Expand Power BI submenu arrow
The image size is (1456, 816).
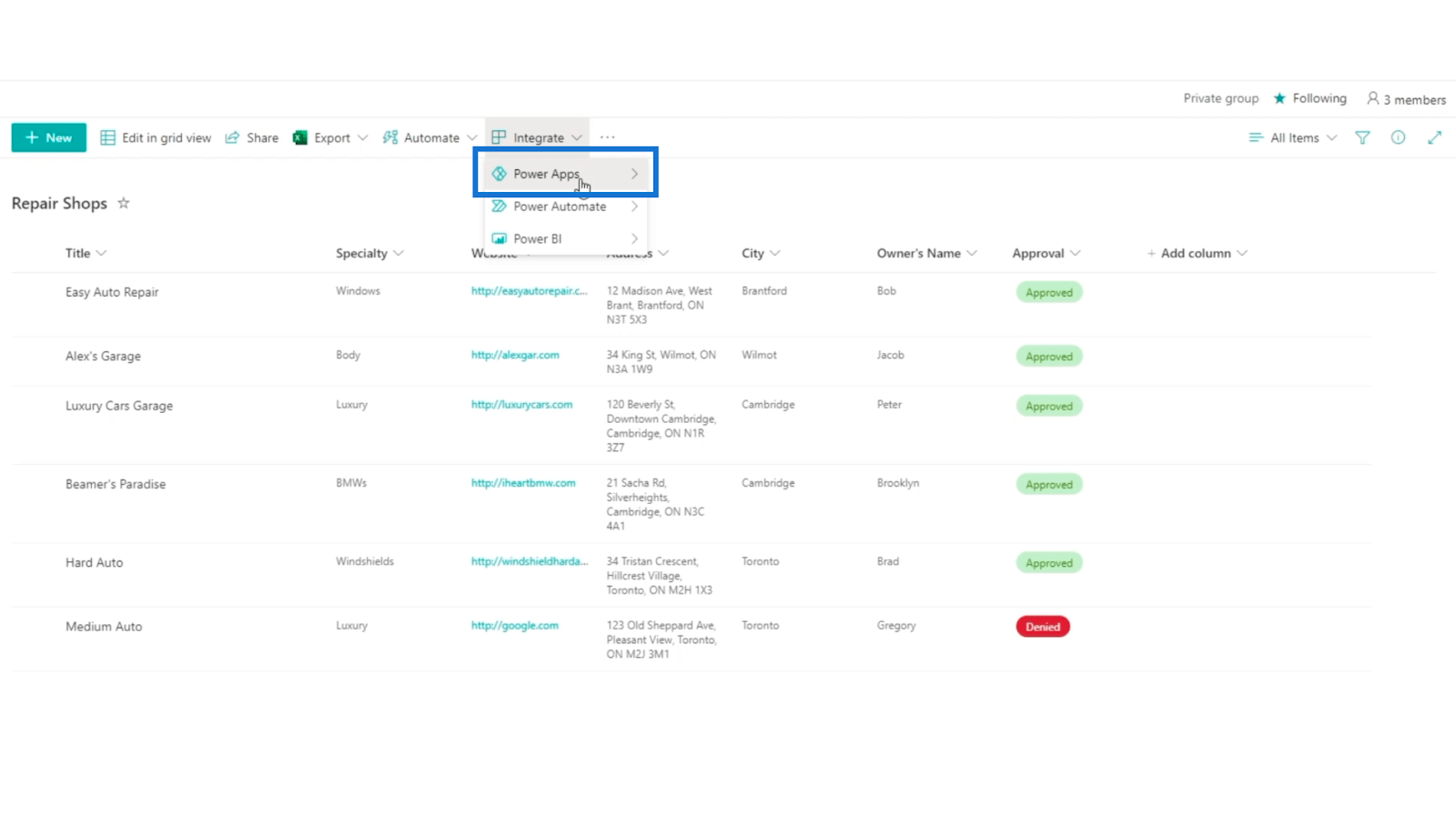pyautogui.click(x=634, y=238)
